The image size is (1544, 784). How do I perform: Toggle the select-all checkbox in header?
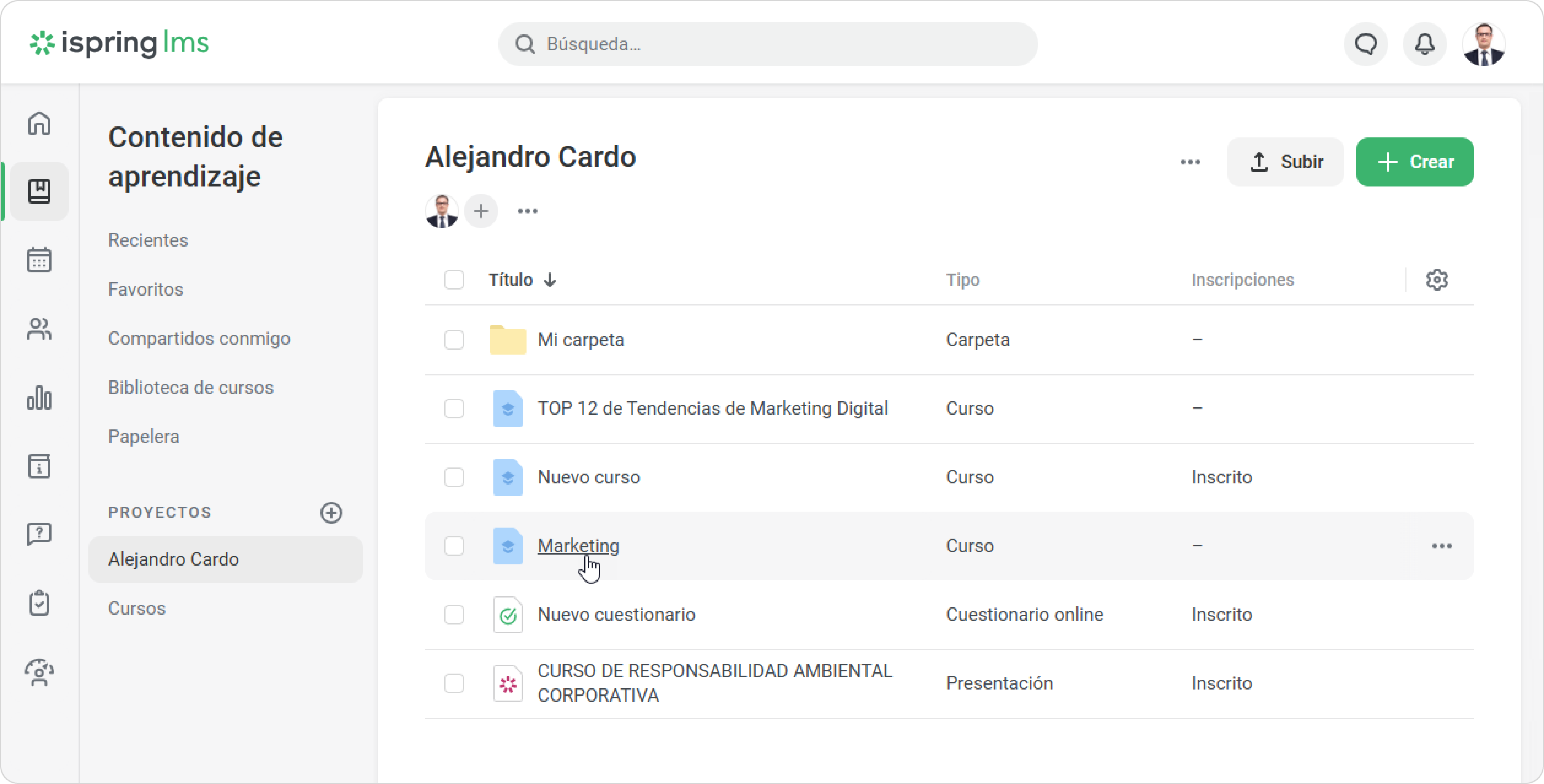point(454,280)
